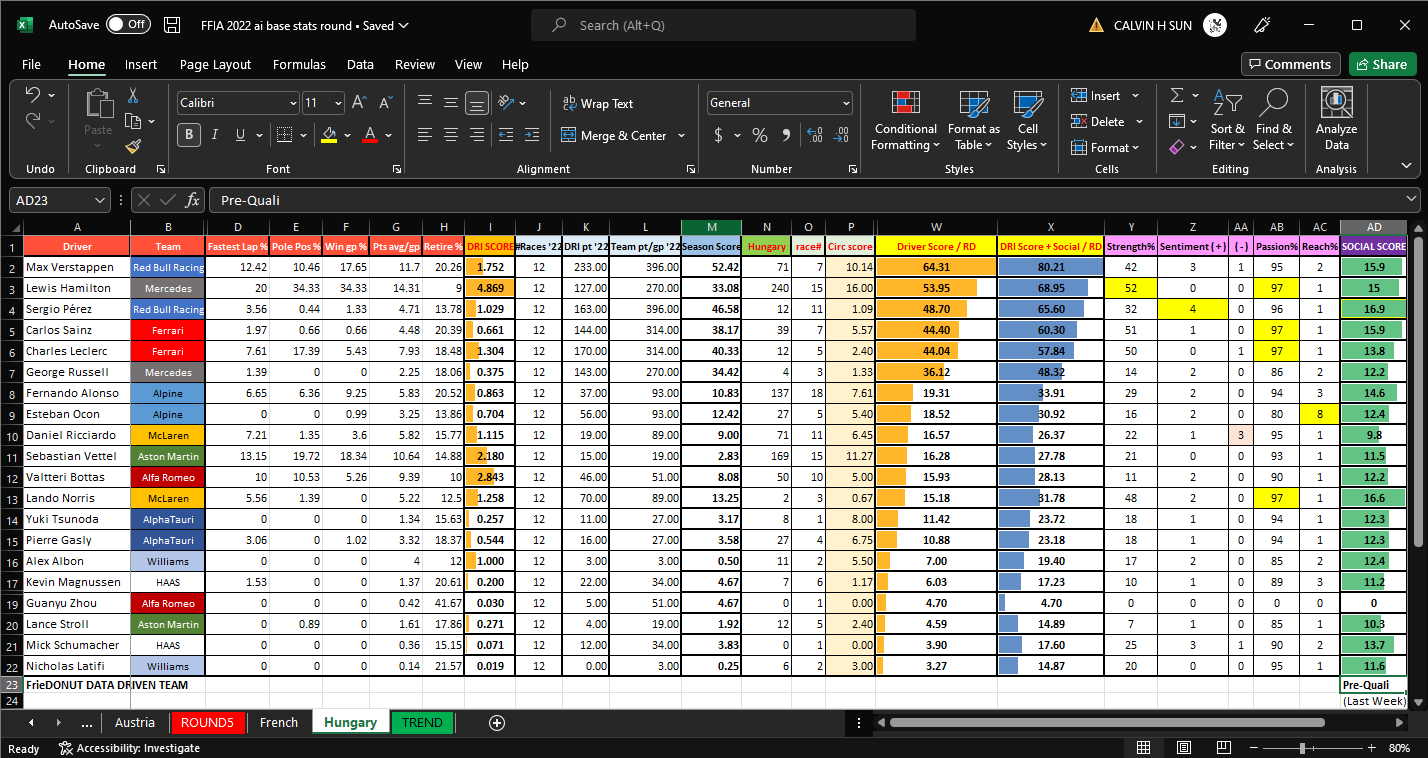
Task: Add a new sheet with plus button
Action: click(x=497, y=722)
